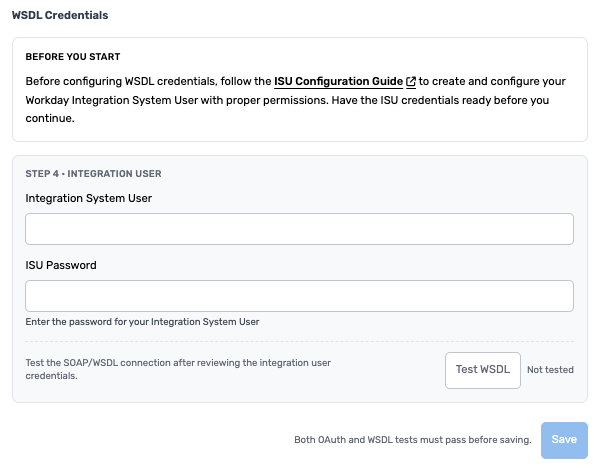This screenshot has height=473, width=603.
Task: Click into the ISU Password field
Action: click(x=299, y=296)
